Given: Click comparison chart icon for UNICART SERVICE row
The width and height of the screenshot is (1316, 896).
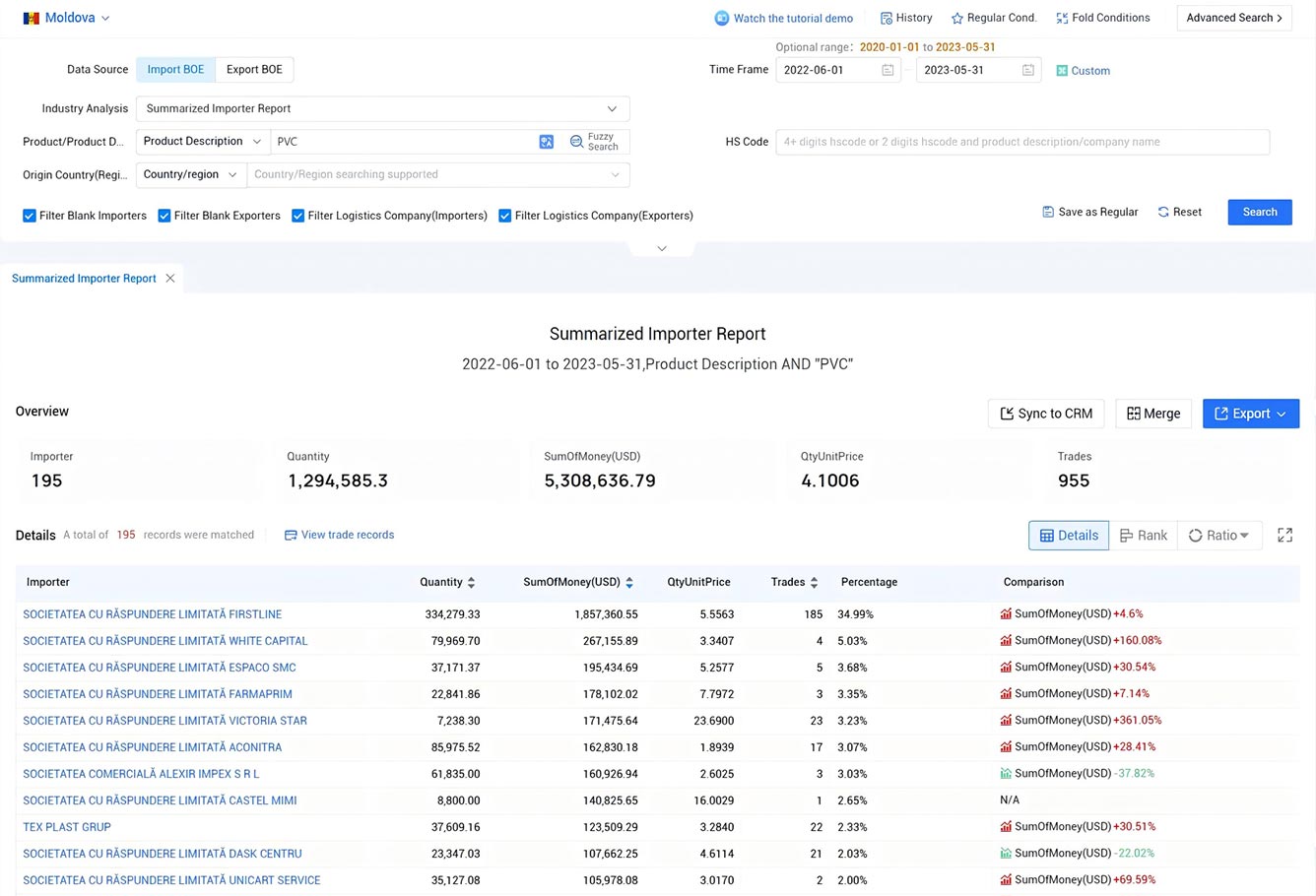Looking at the screenshot, I should (1006, 879).
